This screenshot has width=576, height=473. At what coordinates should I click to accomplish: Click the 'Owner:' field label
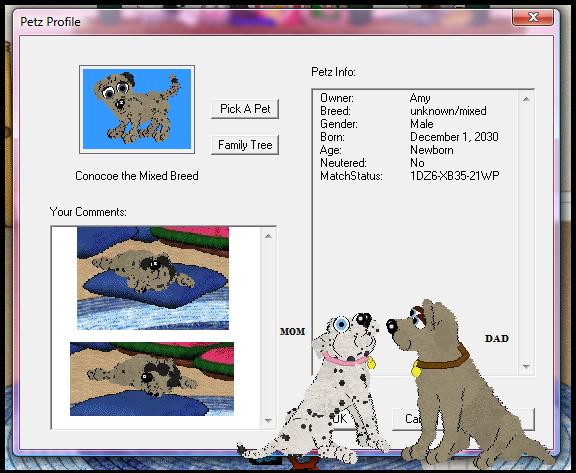click(337, 98)
